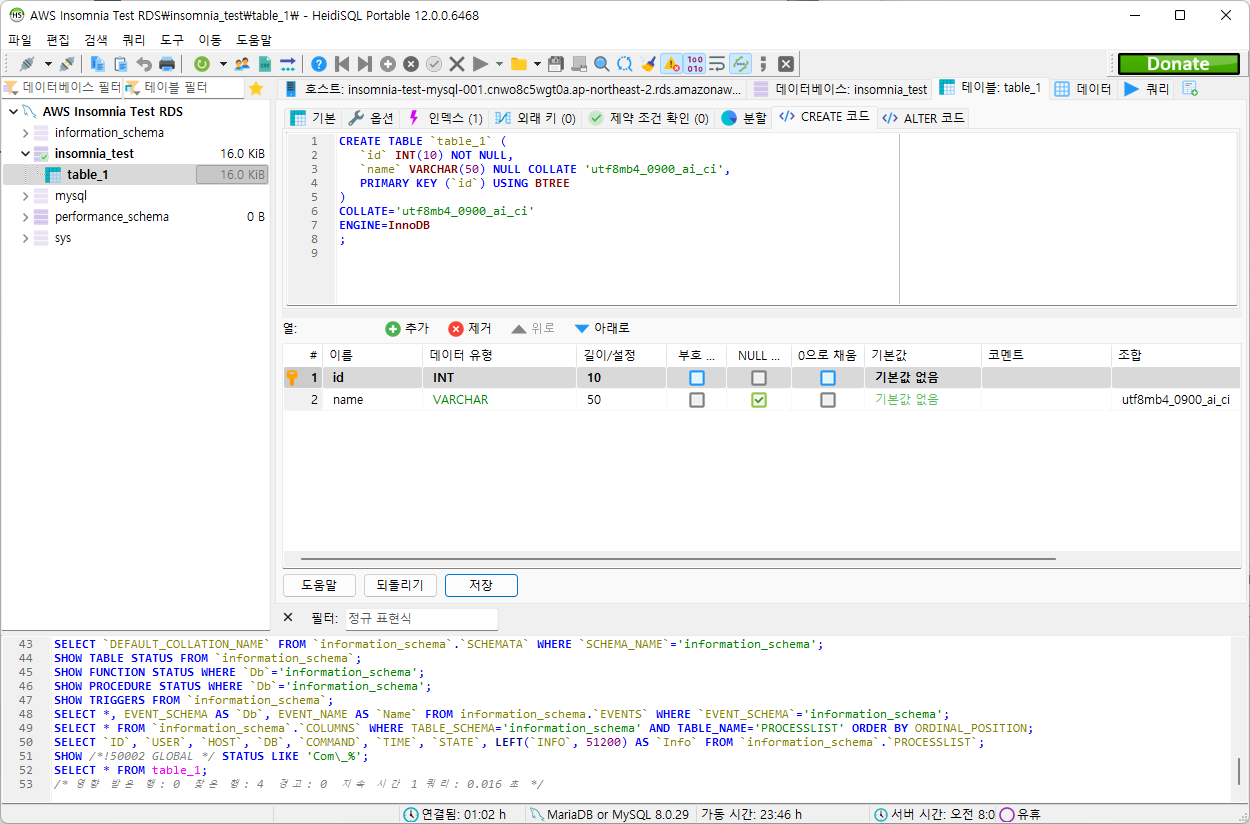1250x824 pixels.
Task: Go to last row icon
Action: tap(365, 64)
